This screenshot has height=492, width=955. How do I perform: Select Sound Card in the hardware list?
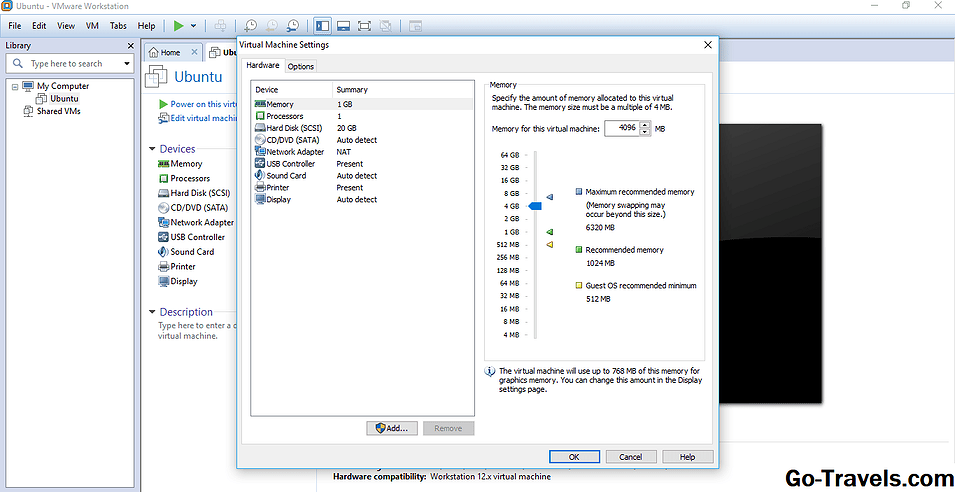[x=285, y=176]
